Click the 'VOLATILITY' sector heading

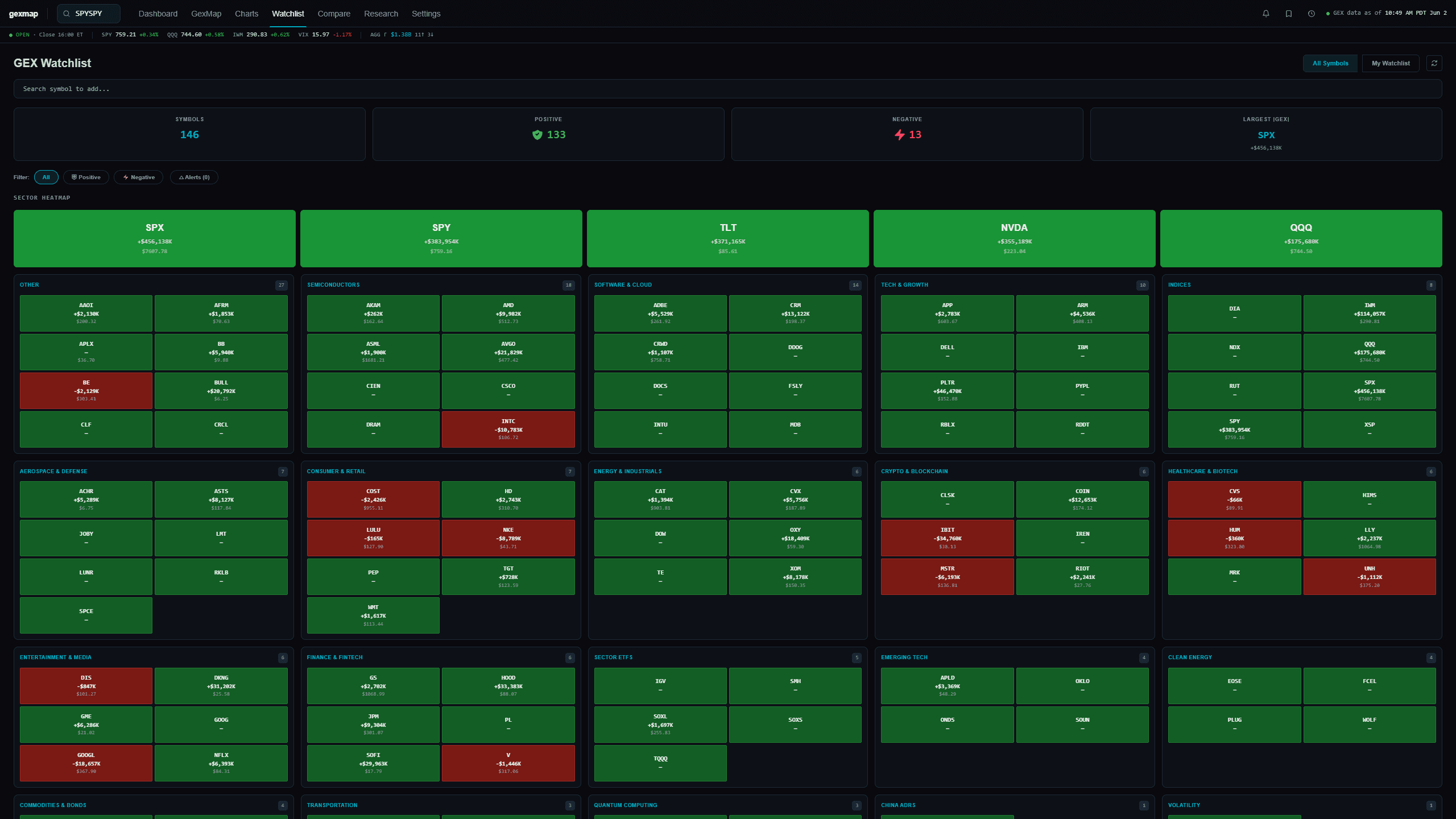click(1184, 805)
